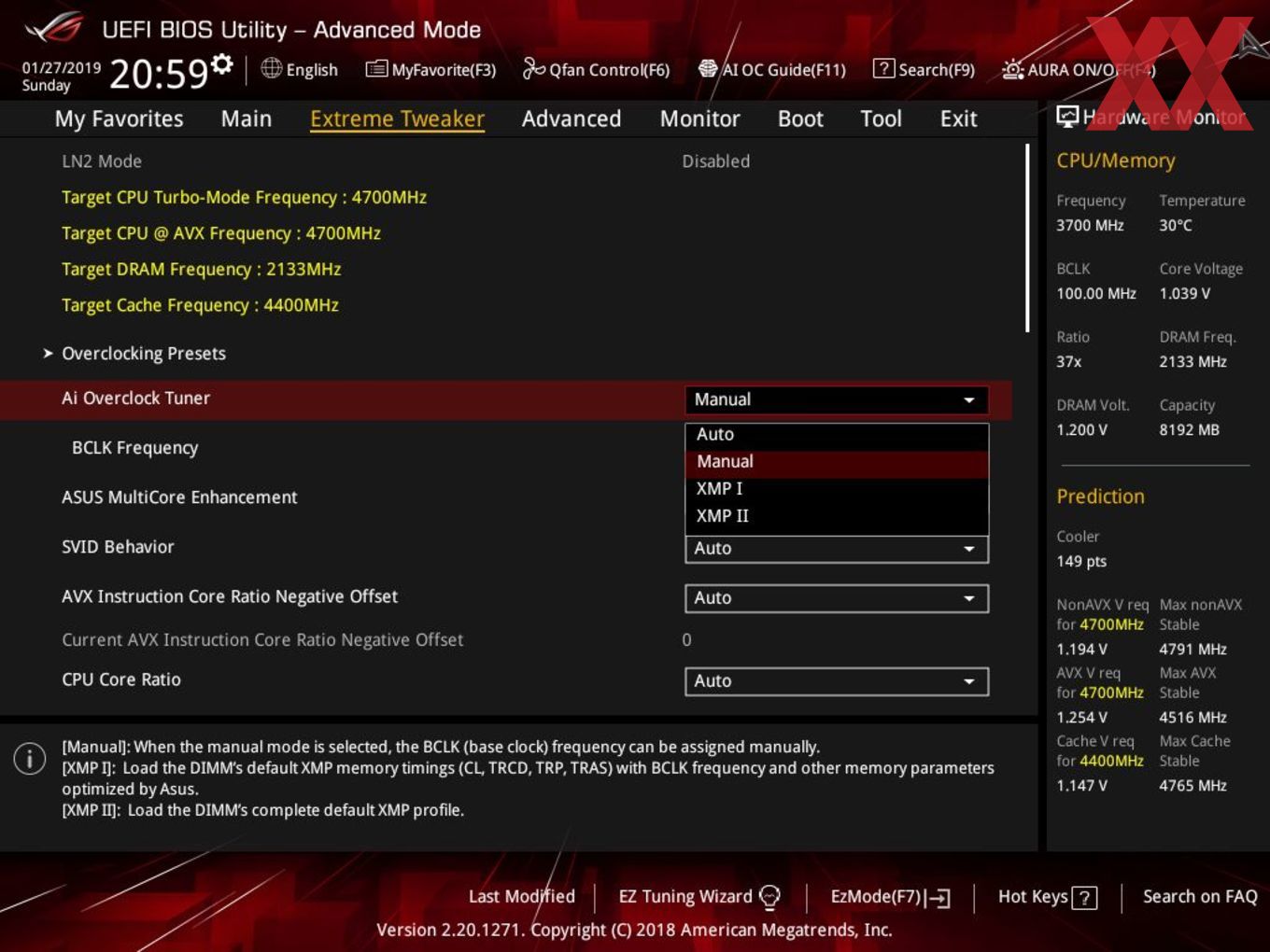Click the ROG logo icon
Screen dimensions: 1270x952
click(54, 28)
